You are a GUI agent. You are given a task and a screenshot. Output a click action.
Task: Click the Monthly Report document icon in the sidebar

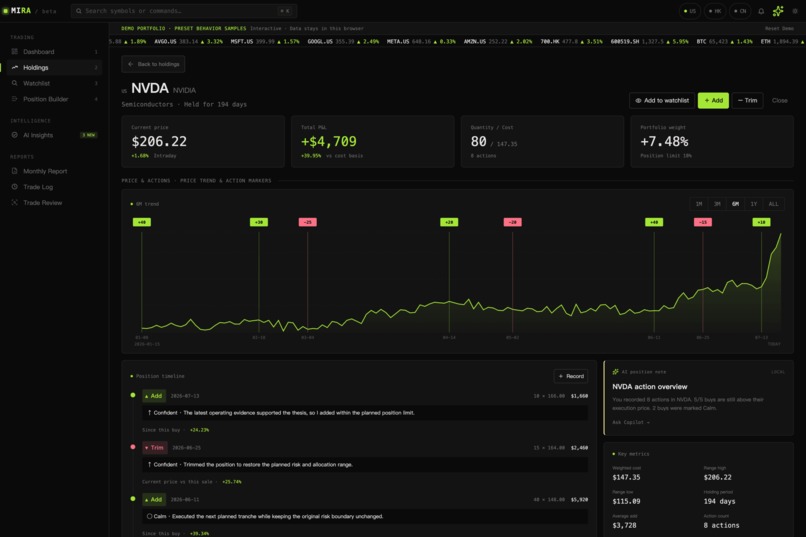click(x=14, y=171)
